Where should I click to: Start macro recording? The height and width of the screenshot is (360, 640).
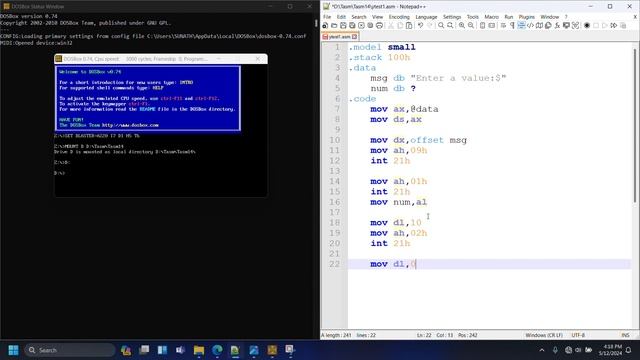coord(587,25)
